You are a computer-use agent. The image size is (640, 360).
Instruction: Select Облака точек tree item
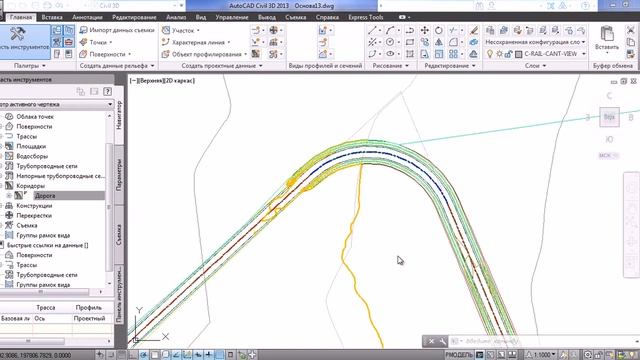tap(35, 116)
